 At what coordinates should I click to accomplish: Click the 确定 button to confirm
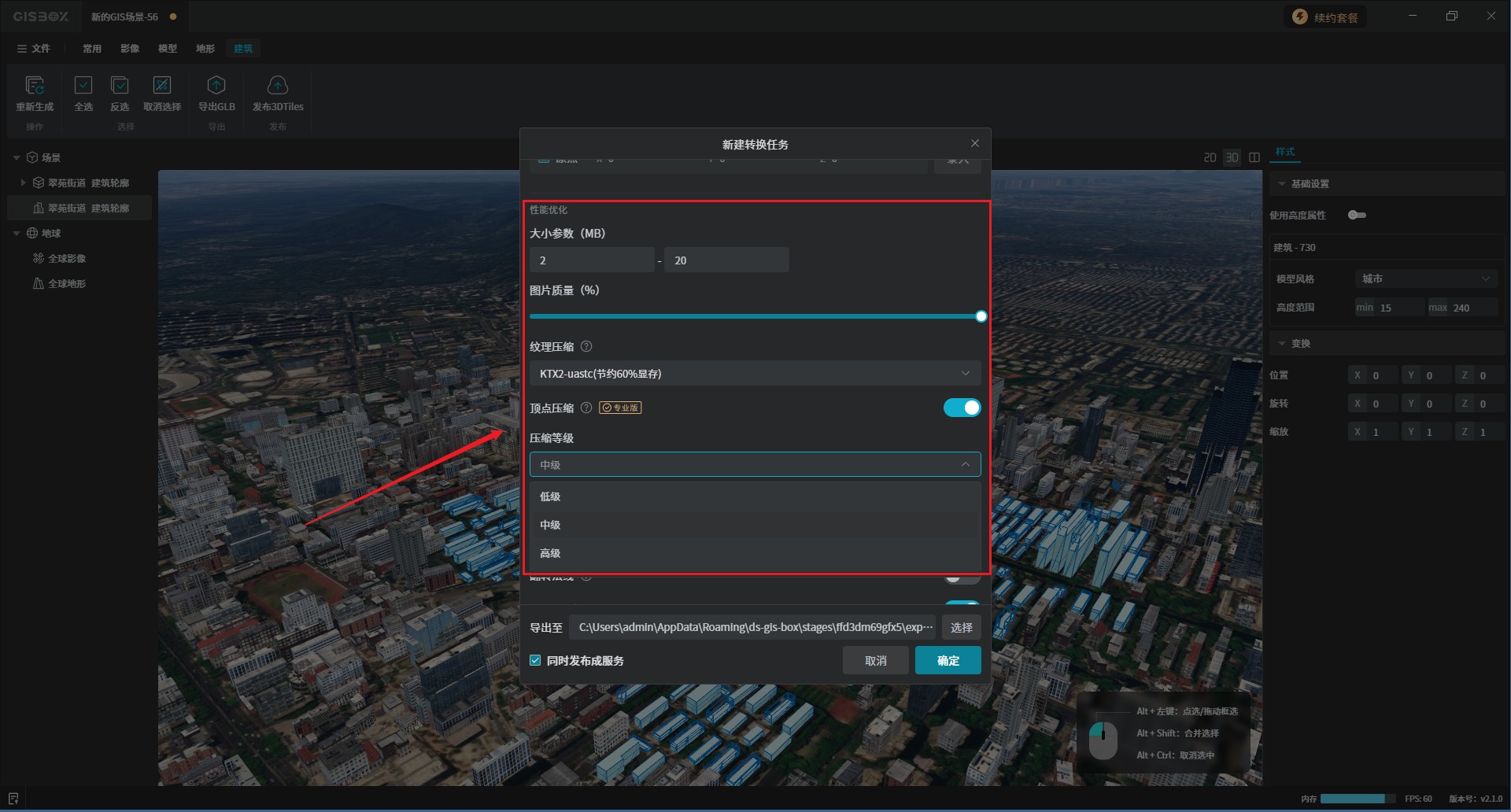click(x=948, y=661)
